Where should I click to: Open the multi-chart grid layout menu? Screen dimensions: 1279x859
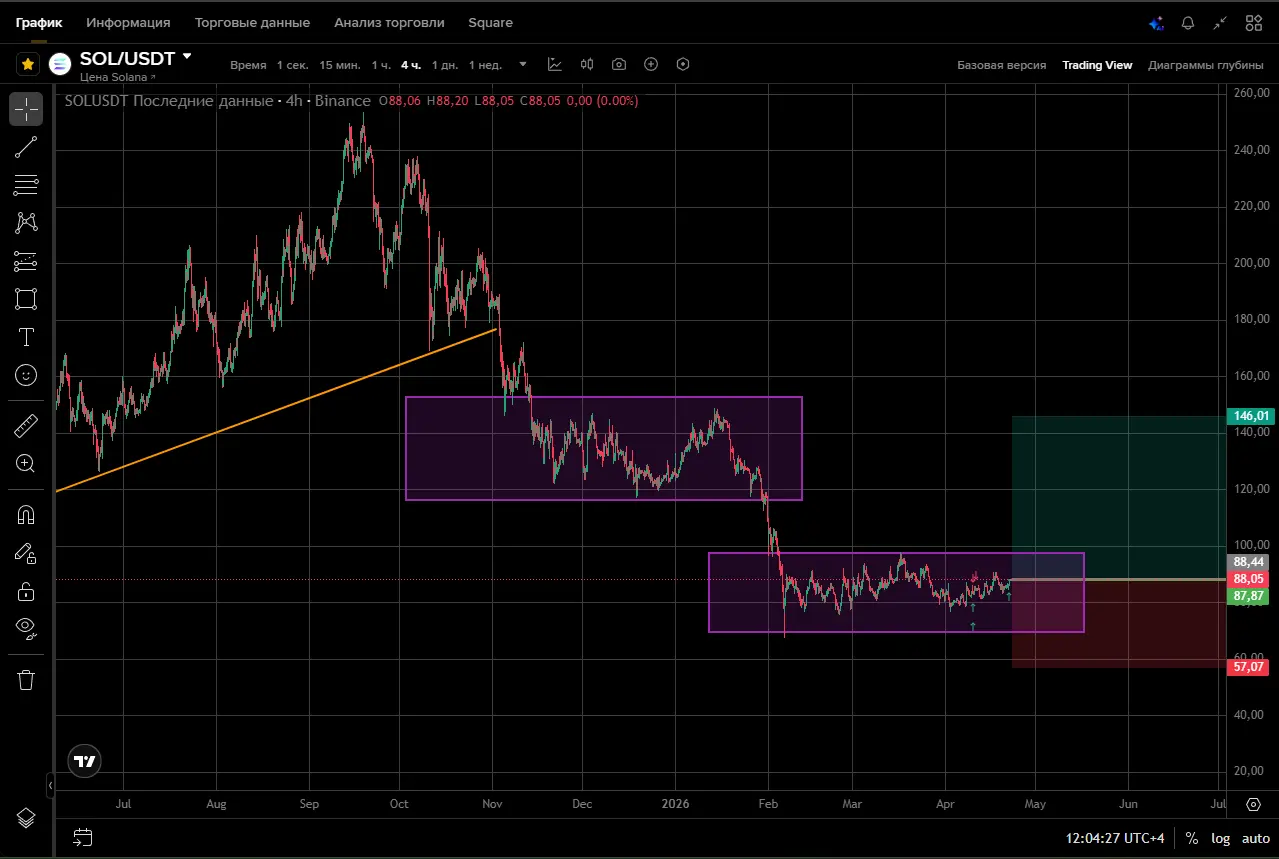coord(1253,23)
